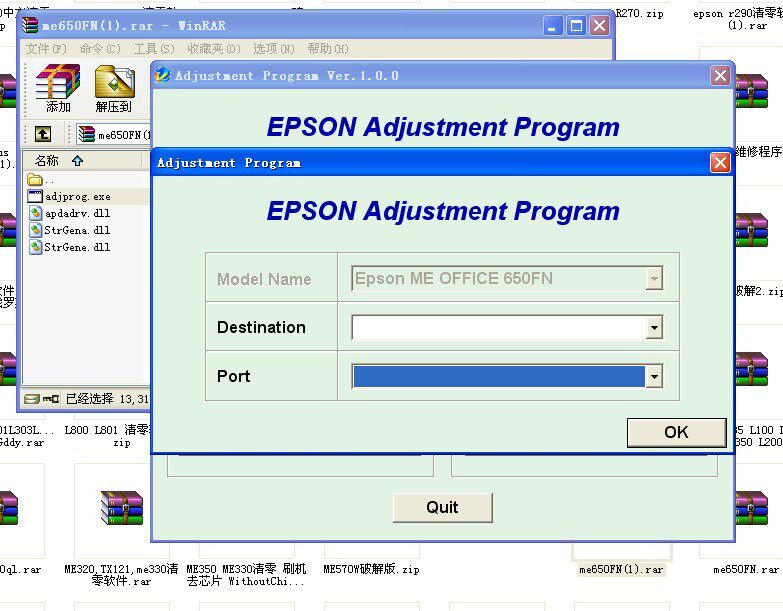Open the Commands (命令) menu in WinRAR
This screenshot has height=611, width=783.
tap(100, 49)
